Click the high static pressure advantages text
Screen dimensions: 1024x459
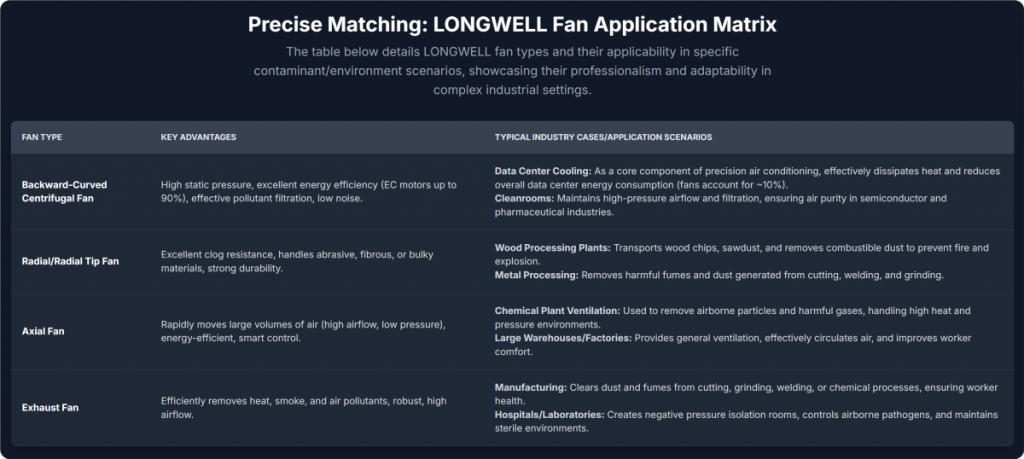pyautogui.click(x=308, y=191)
